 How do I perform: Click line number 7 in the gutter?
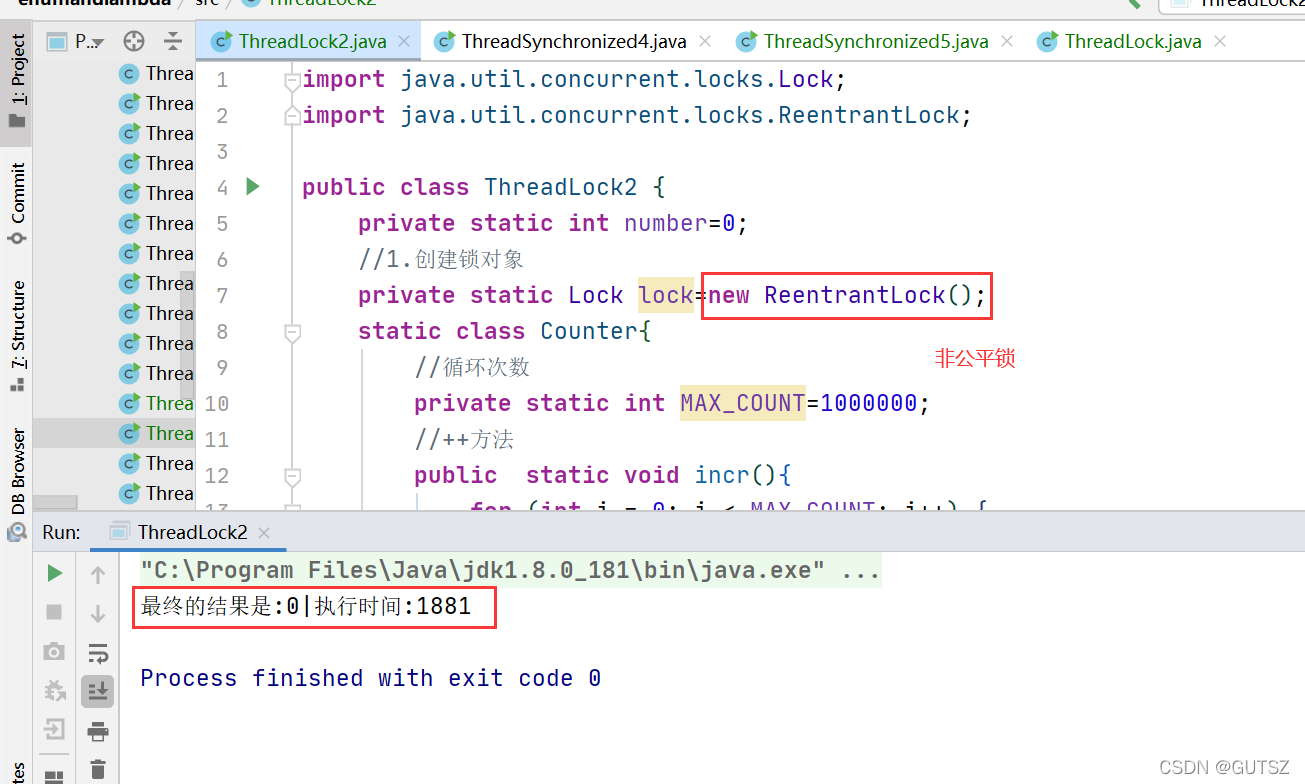[x=222, y=295]
